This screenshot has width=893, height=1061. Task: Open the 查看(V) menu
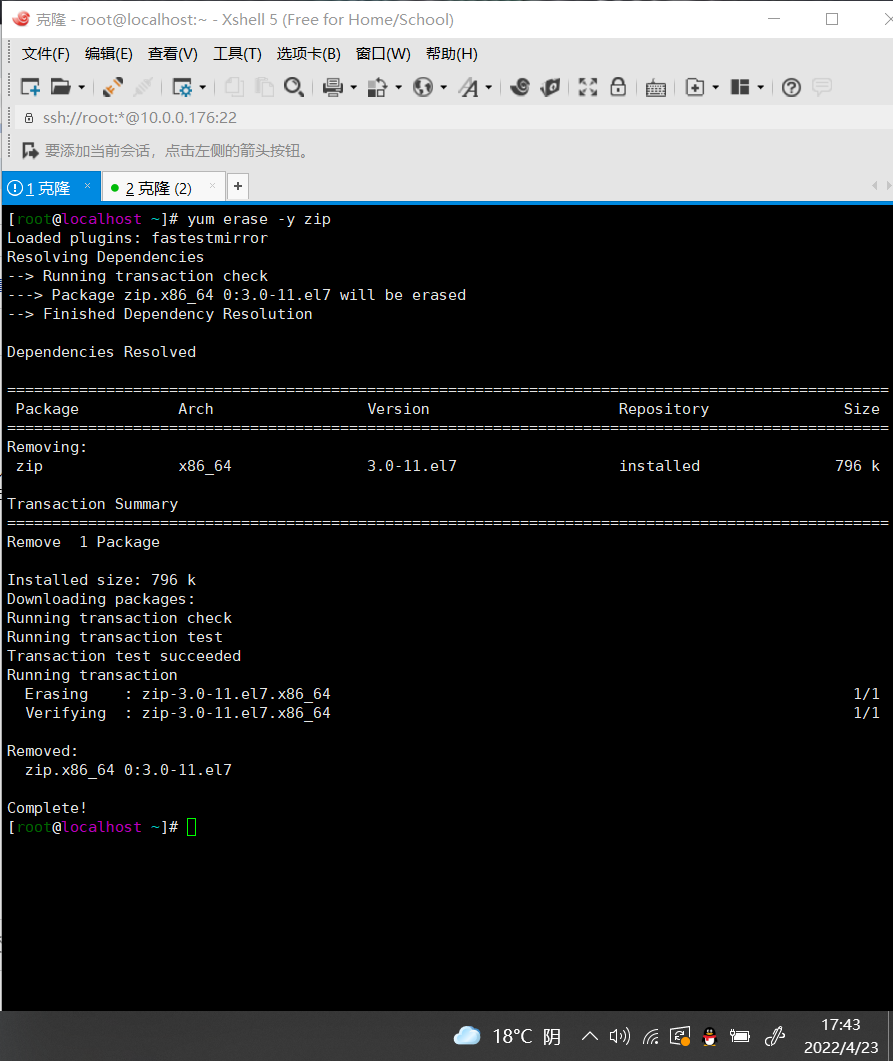173,53
